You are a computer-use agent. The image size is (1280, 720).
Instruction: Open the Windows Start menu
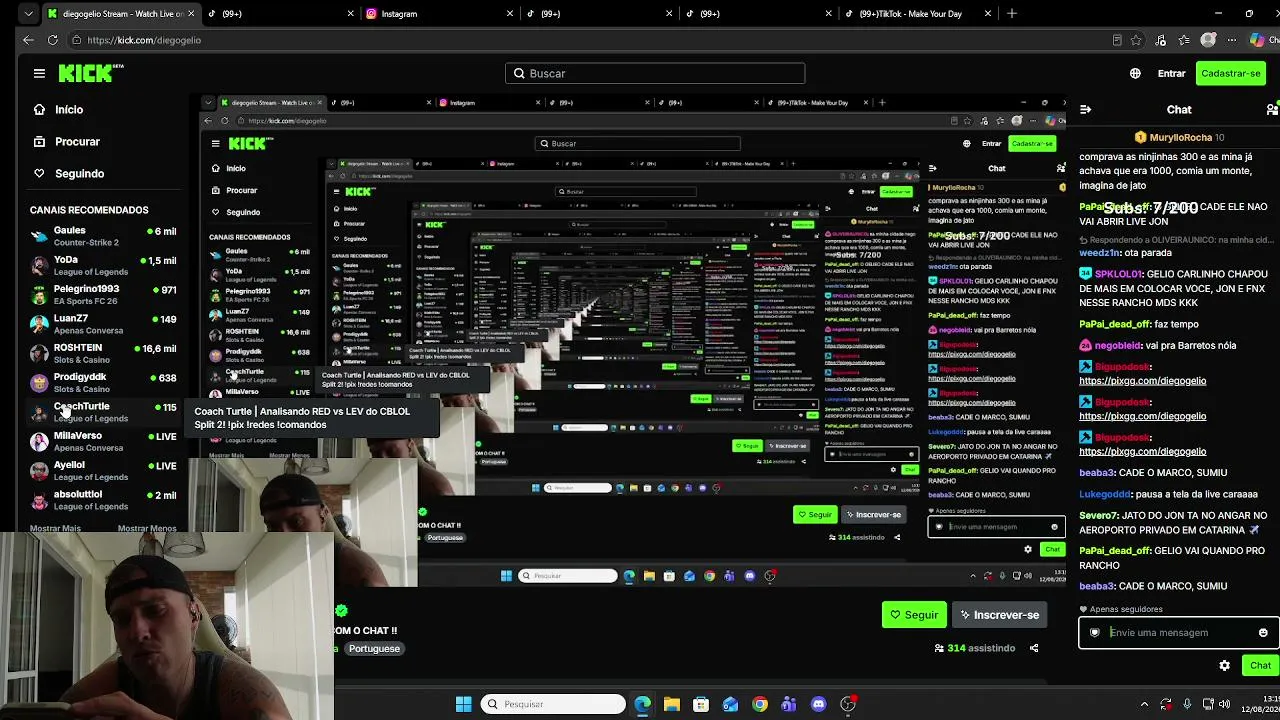464,704
